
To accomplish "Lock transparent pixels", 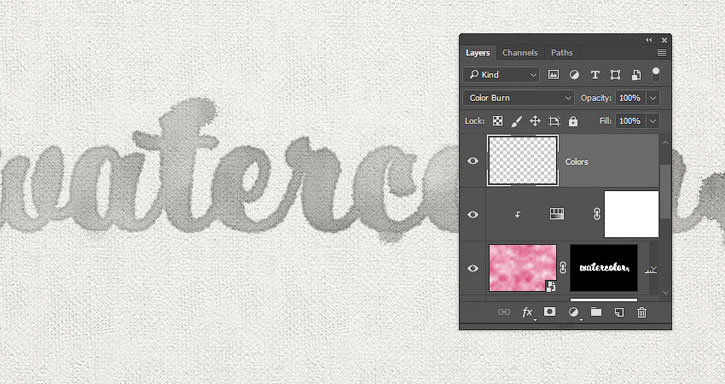I will (x=498, y=121).
